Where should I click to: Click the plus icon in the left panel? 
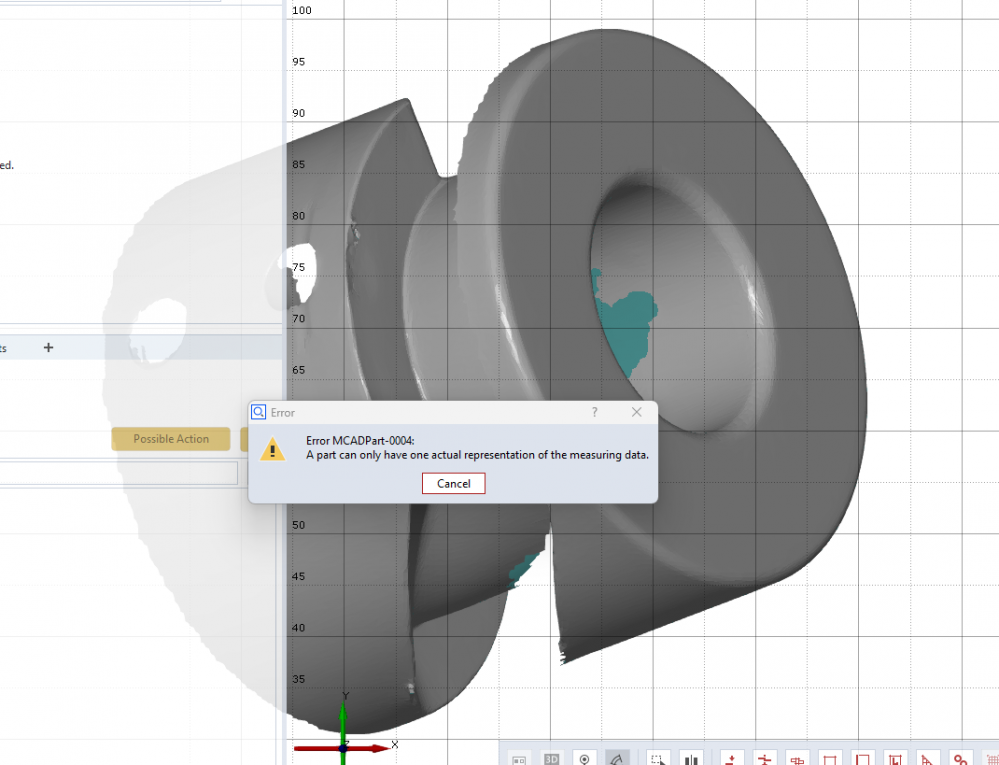point(48,347)
